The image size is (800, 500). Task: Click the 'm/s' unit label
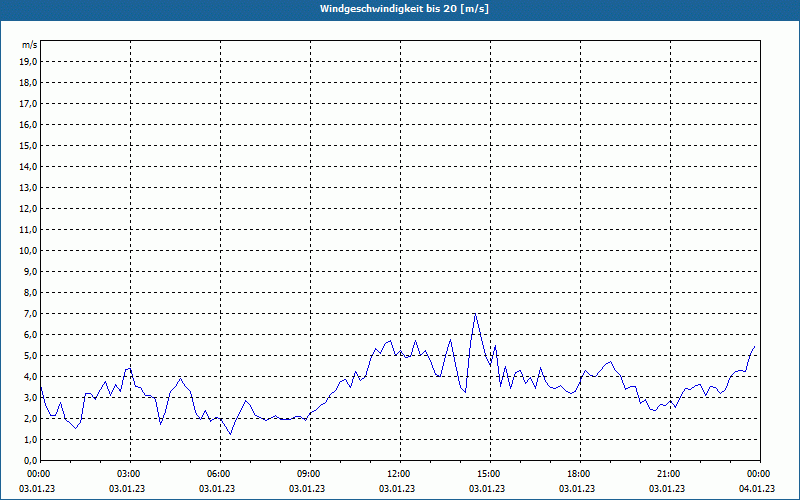30,45
